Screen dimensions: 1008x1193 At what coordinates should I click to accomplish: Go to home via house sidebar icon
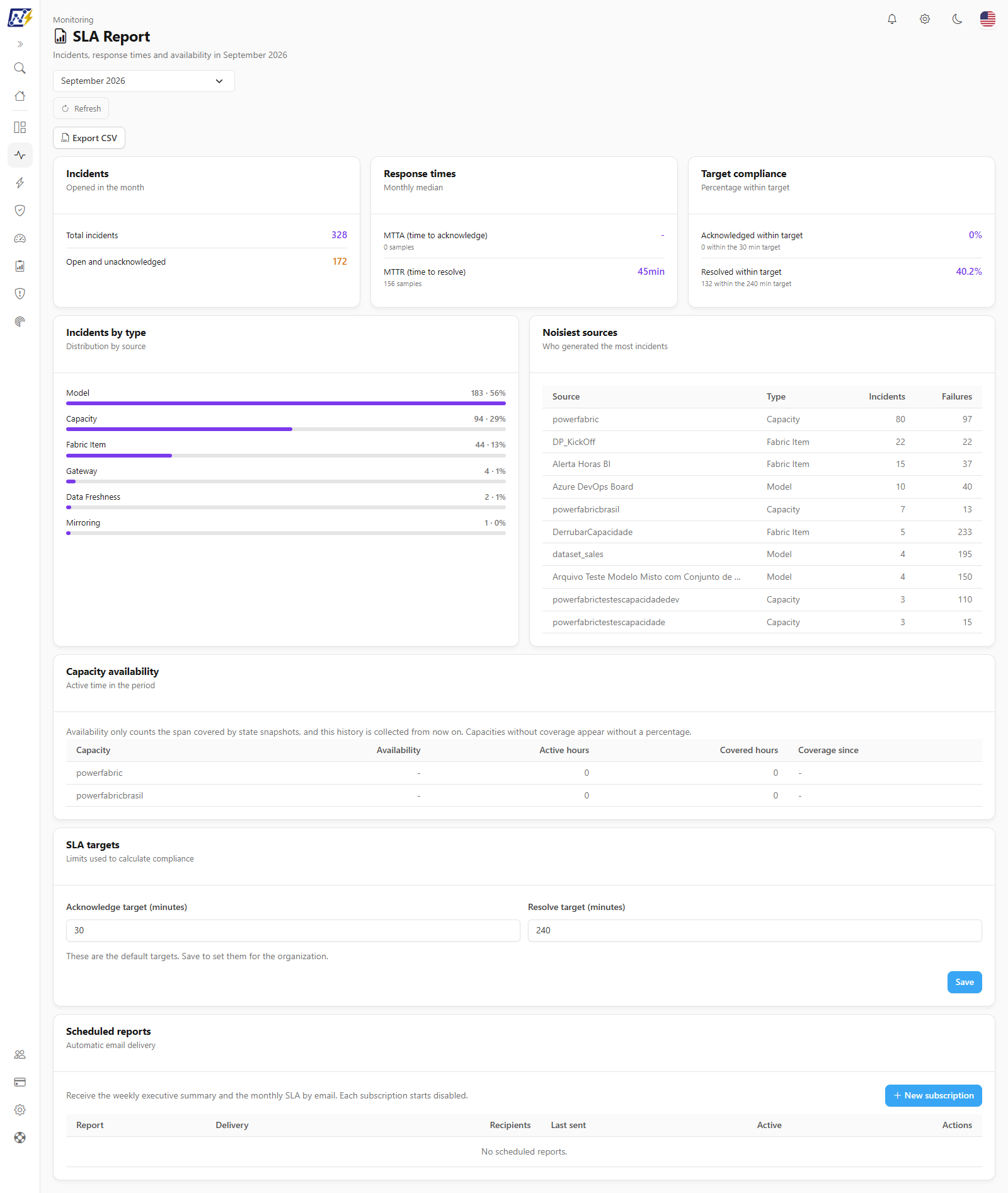click(x=20, y=96)
